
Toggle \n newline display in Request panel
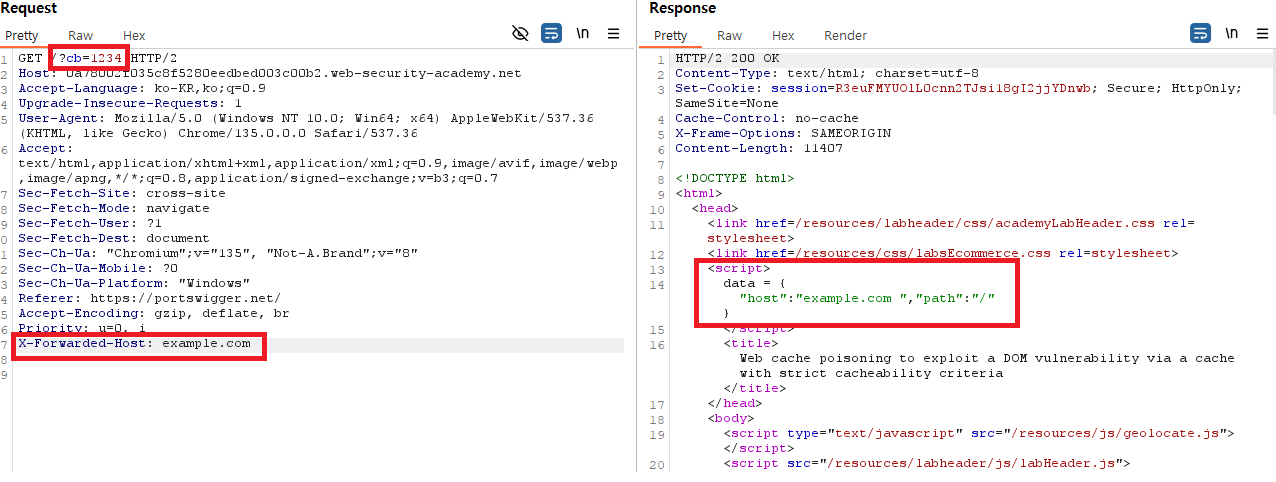[582, 33]
